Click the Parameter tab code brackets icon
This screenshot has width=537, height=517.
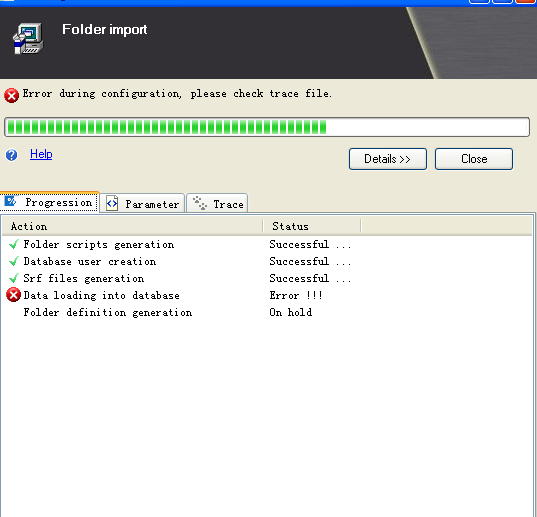click(112, 204)
